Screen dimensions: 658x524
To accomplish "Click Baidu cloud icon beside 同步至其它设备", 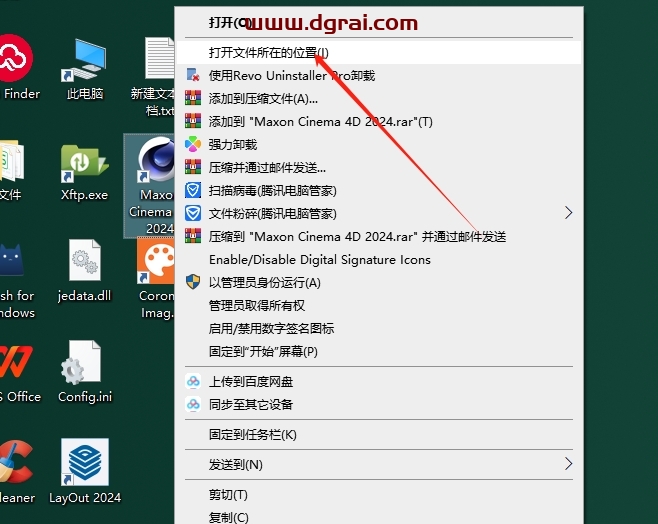I will coord(193,404).
